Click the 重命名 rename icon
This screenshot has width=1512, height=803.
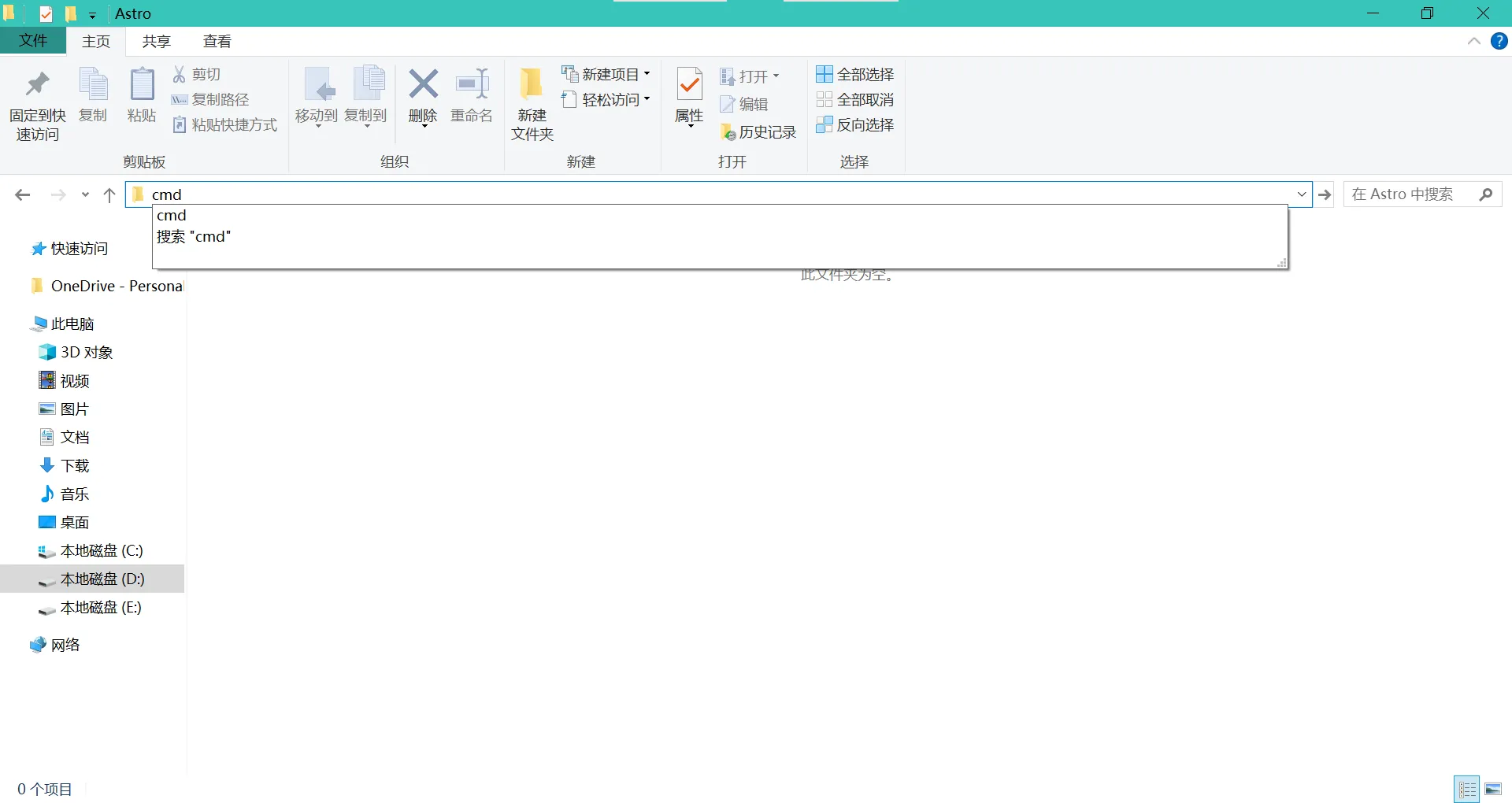point(472,83)
